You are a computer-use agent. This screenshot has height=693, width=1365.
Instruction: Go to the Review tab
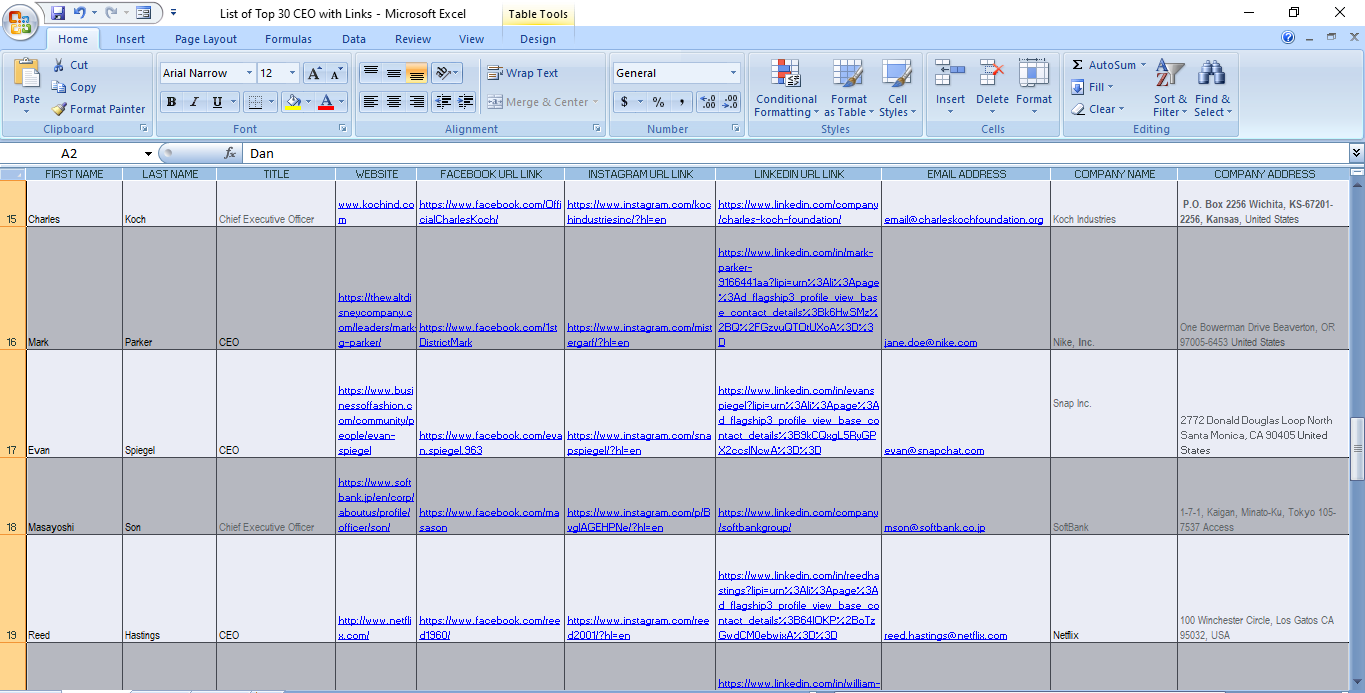(x=413, y=39)
